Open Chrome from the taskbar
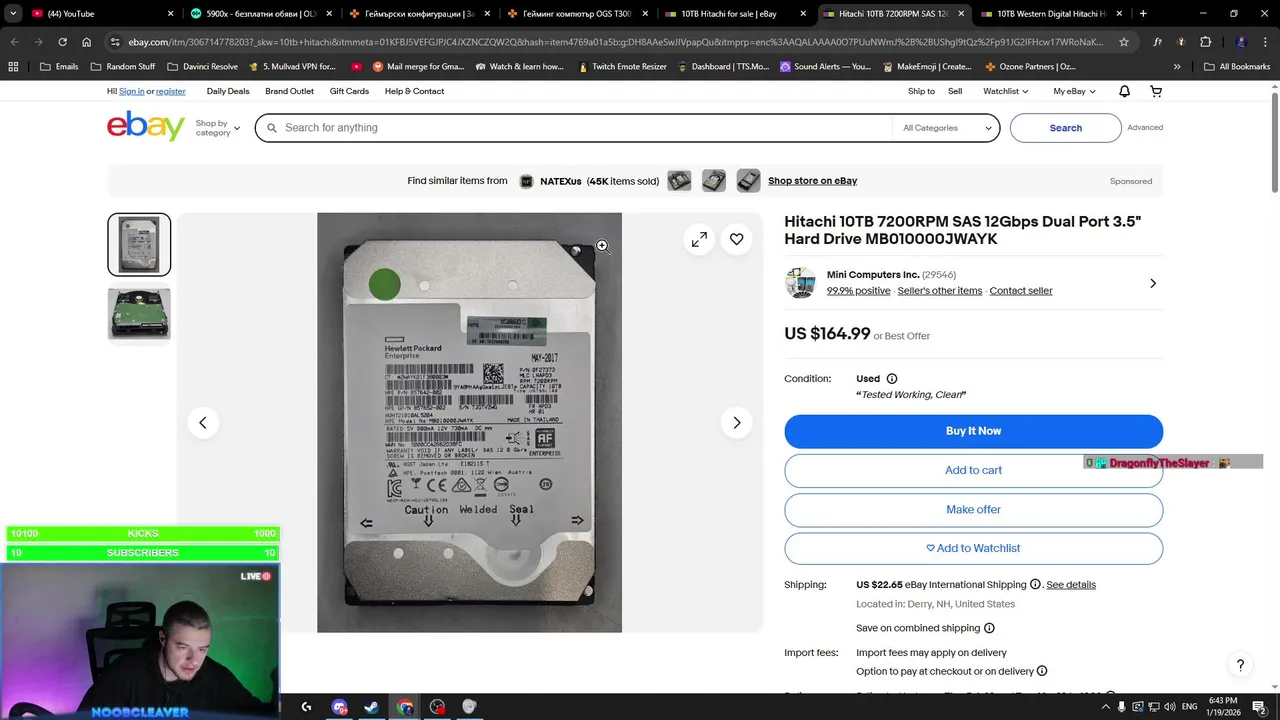The height and width of the screenshot is (720, 1280). click(404, 707)
